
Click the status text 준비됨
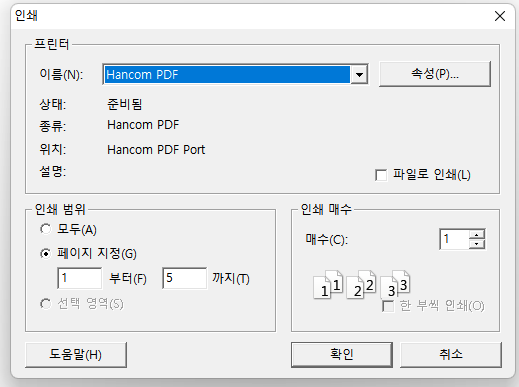[x=125, y=104]
